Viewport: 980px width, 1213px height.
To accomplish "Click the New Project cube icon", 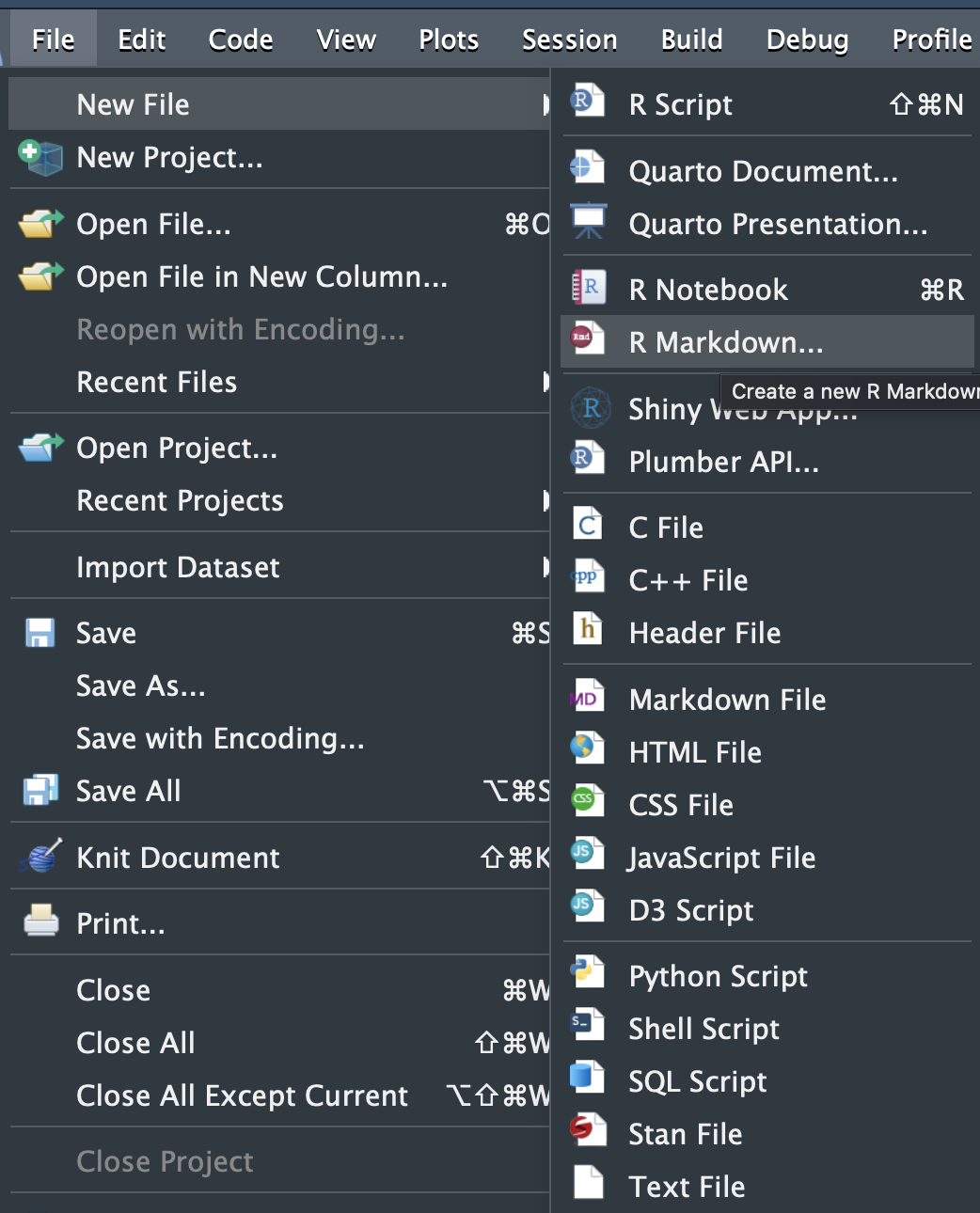I will tap(40, 157).
